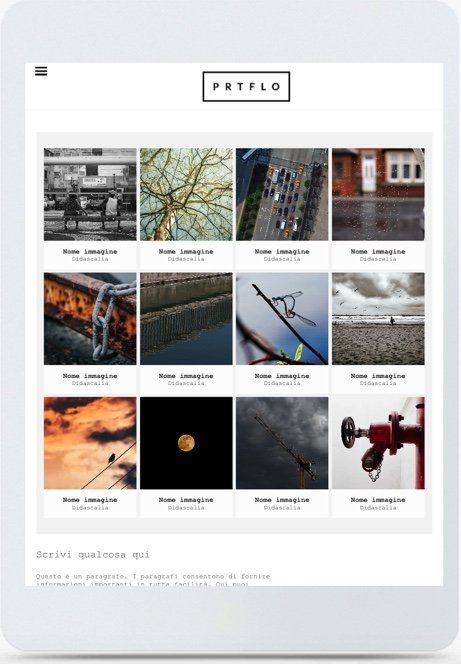Open the full moon photo
461x664 pixels.
(x=186, y=443)
